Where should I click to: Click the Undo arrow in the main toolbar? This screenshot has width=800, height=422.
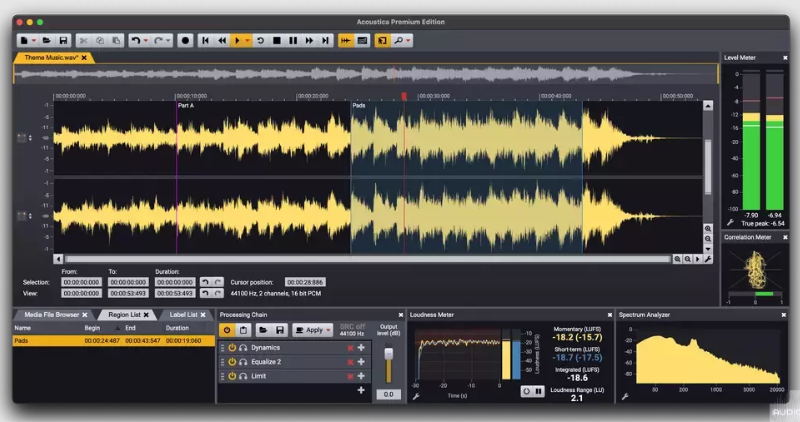coord(136,40)
